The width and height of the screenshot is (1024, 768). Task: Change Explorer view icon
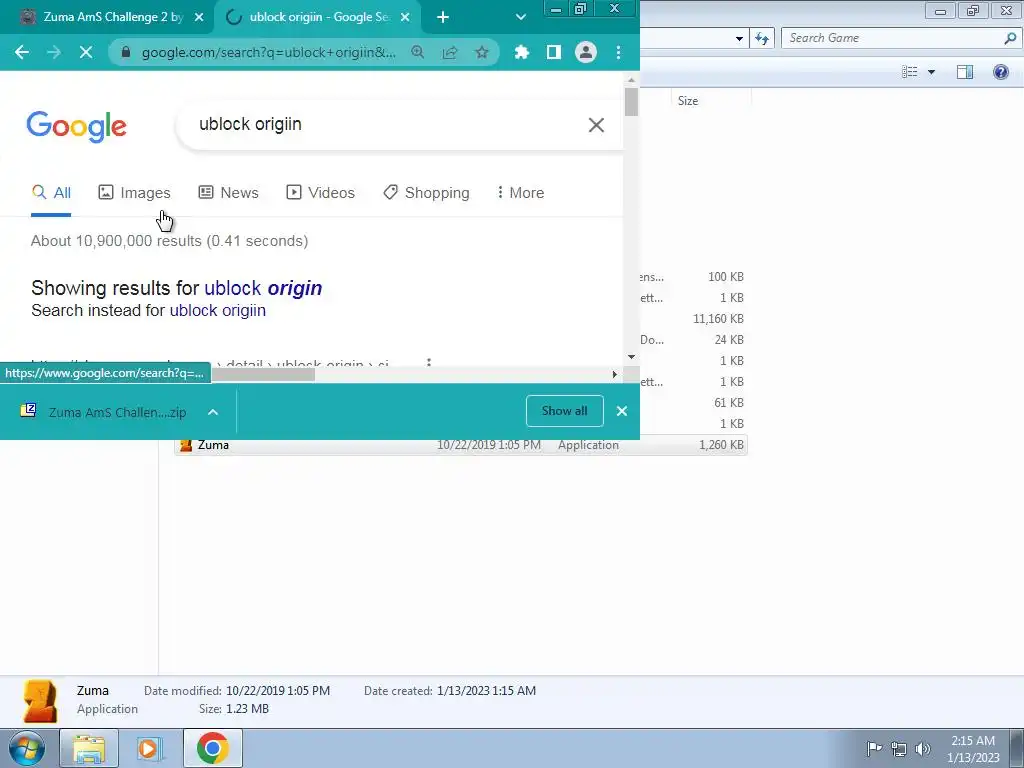coord(910,72)
